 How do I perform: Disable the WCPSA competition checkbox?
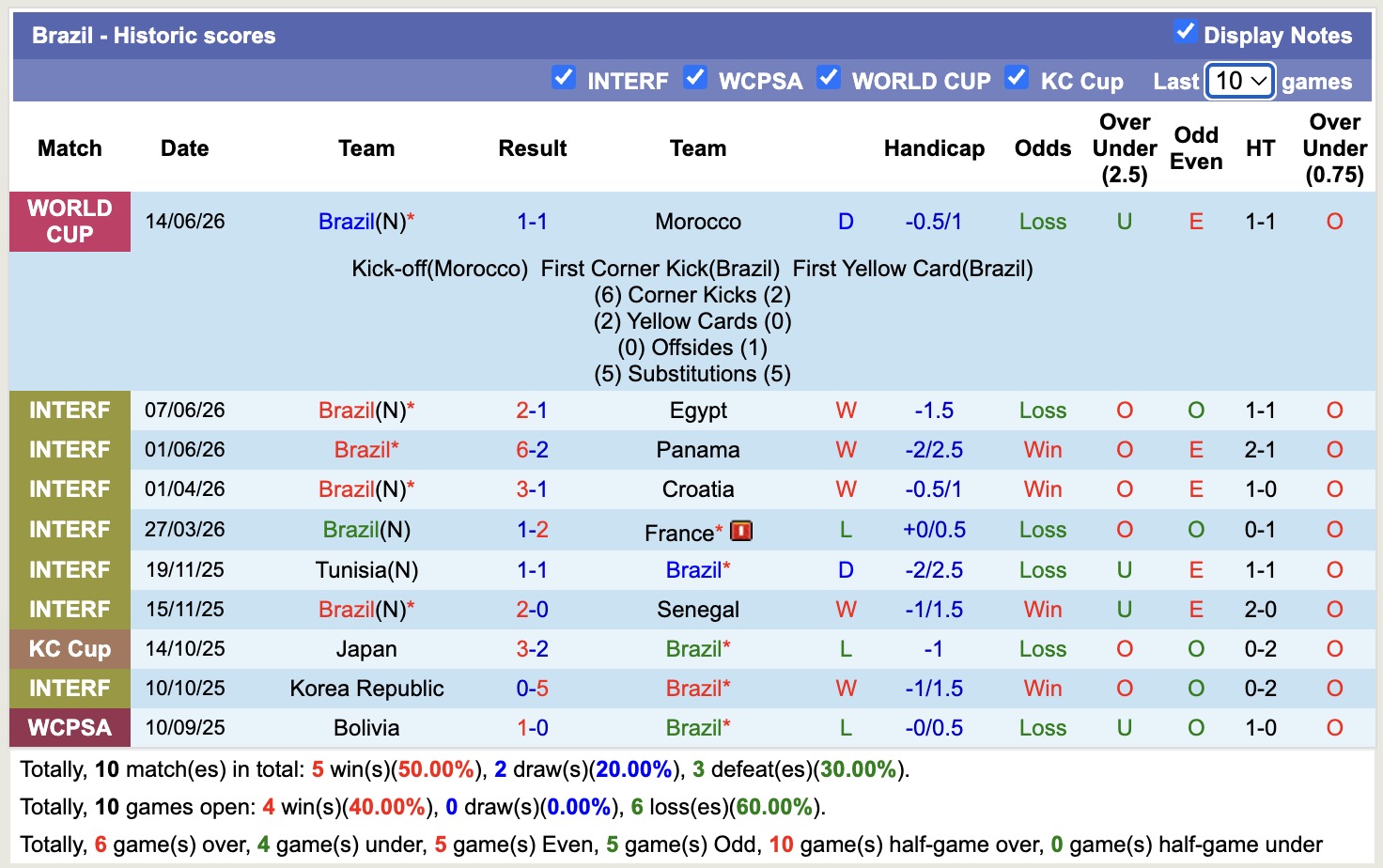point(695,77)
